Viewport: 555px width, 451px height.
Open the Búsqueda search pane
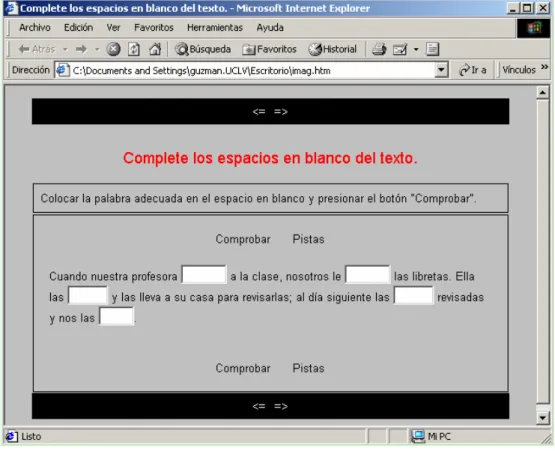pos(202,49)
